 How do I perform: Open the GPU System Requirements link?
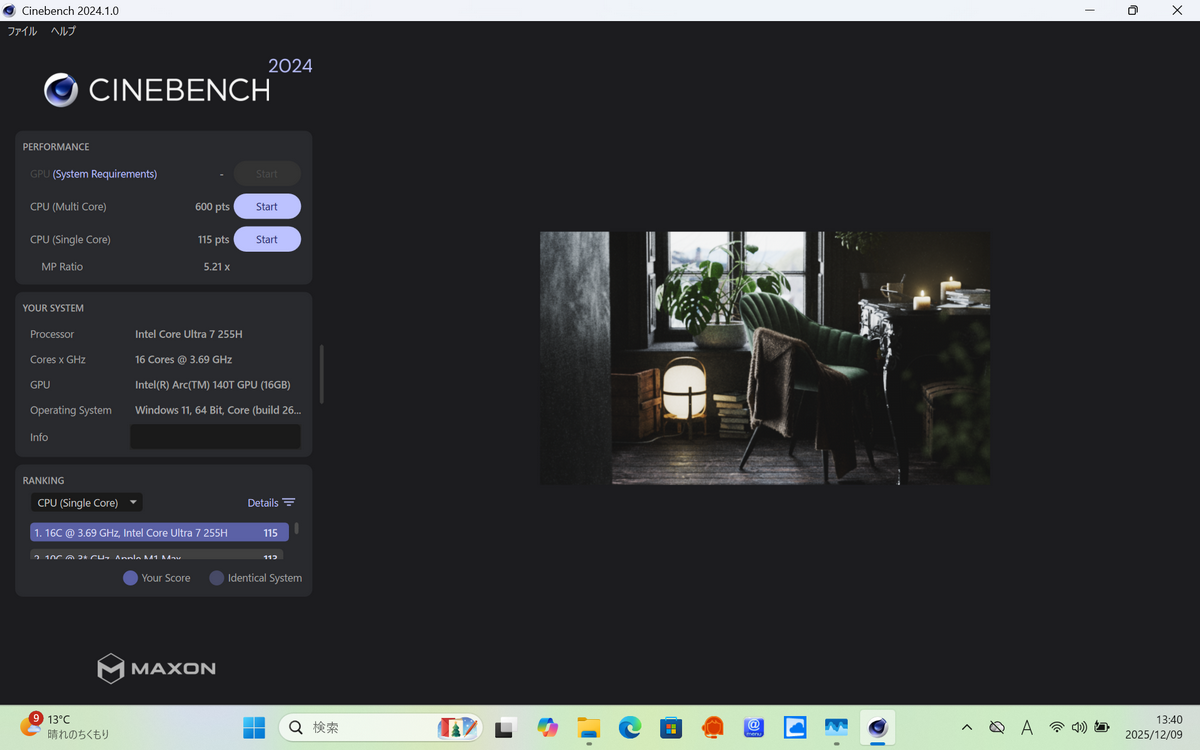pyautogui.click(x=105, y=174)
